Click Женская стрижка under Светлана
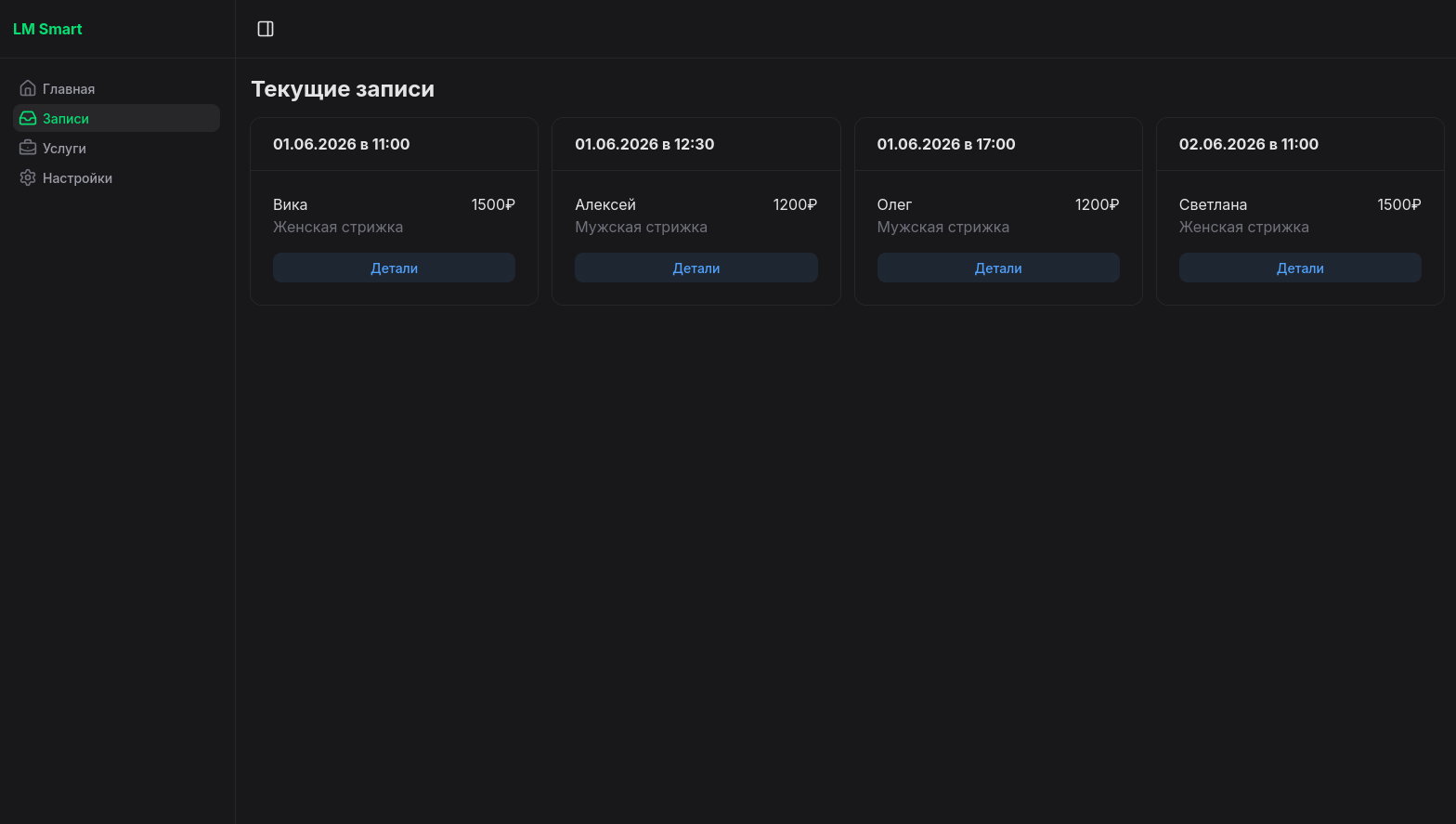1456x824 pixels. 1244,227
